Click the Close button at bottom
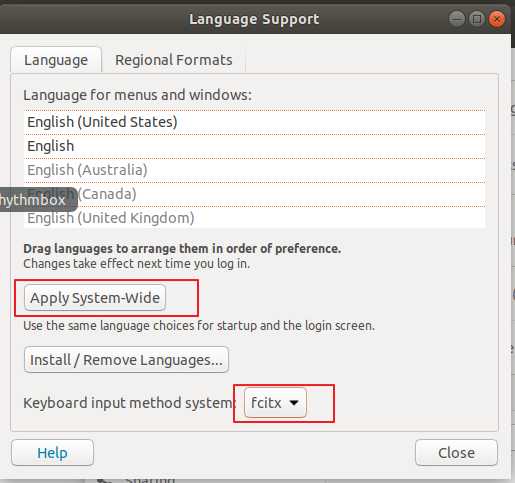 click(456, 453)
